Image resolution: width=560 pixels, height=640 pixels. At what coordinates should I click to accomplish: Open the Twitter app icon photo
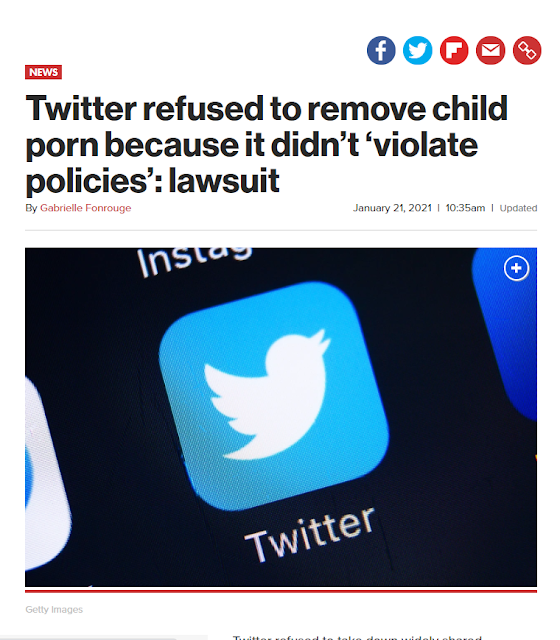[x=281, y=417]
